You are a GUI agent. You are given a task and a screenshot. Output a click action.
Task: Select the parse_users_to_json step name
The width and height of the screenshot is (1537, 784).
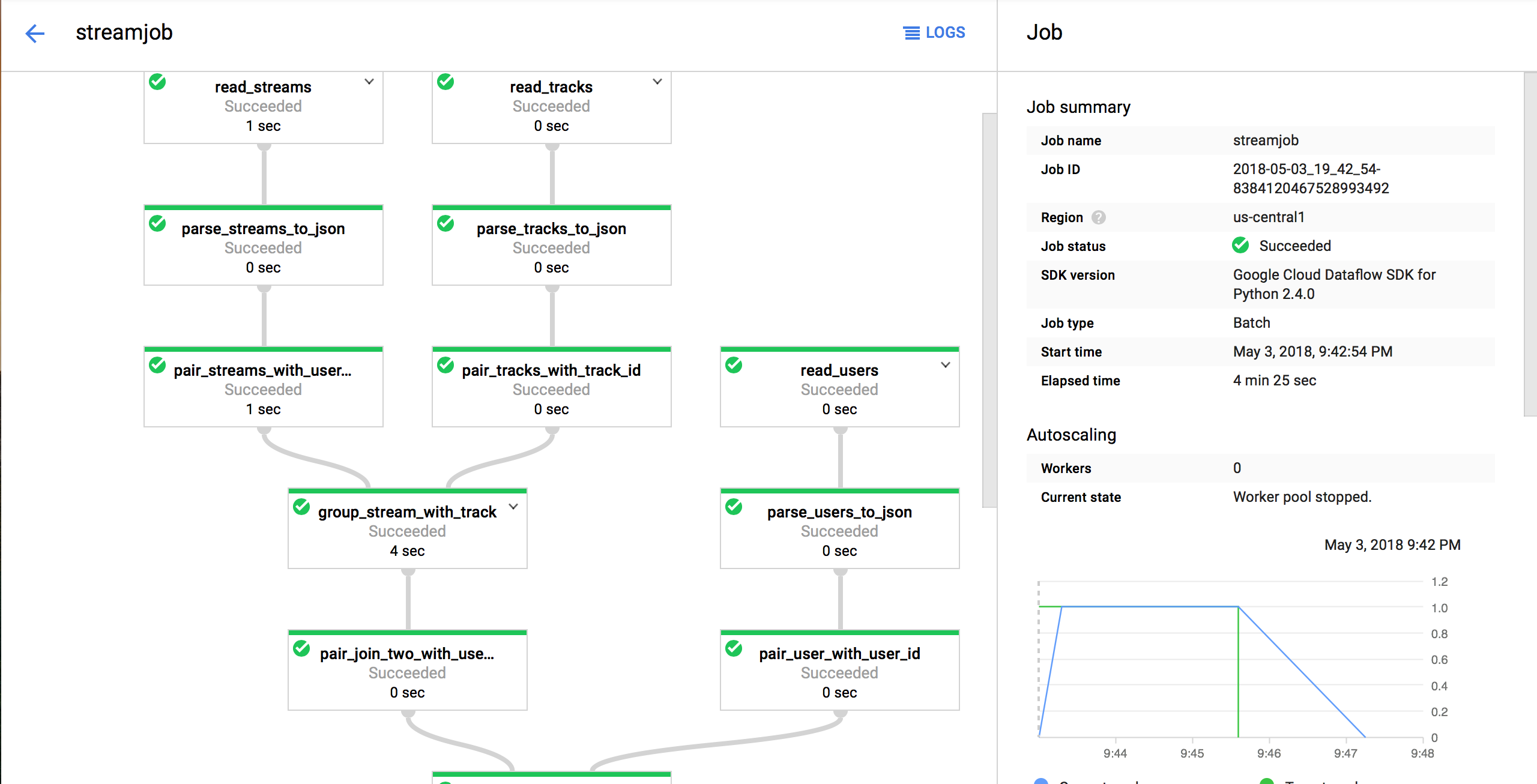839,512
